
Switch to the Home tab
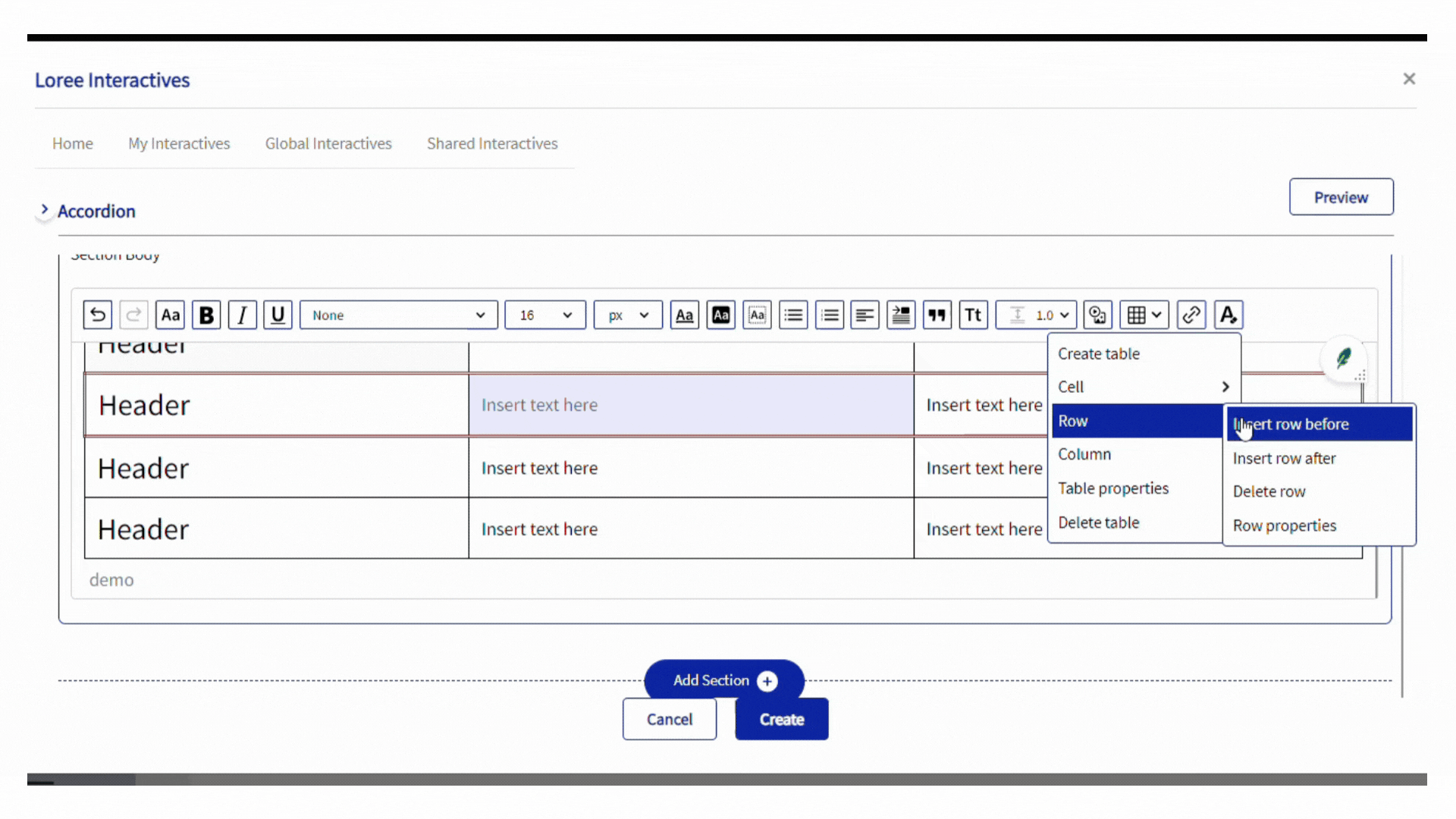[73, 143]
